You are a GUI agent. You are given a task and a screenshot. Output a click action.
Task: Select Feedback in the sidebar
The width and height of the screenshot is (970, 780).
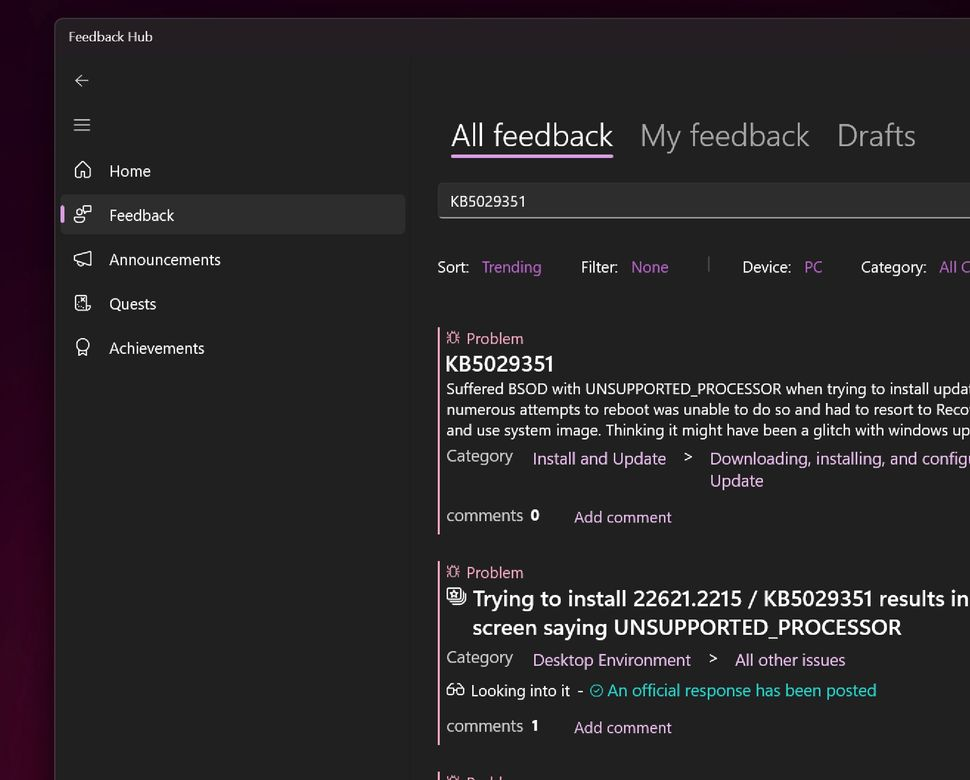233,215
